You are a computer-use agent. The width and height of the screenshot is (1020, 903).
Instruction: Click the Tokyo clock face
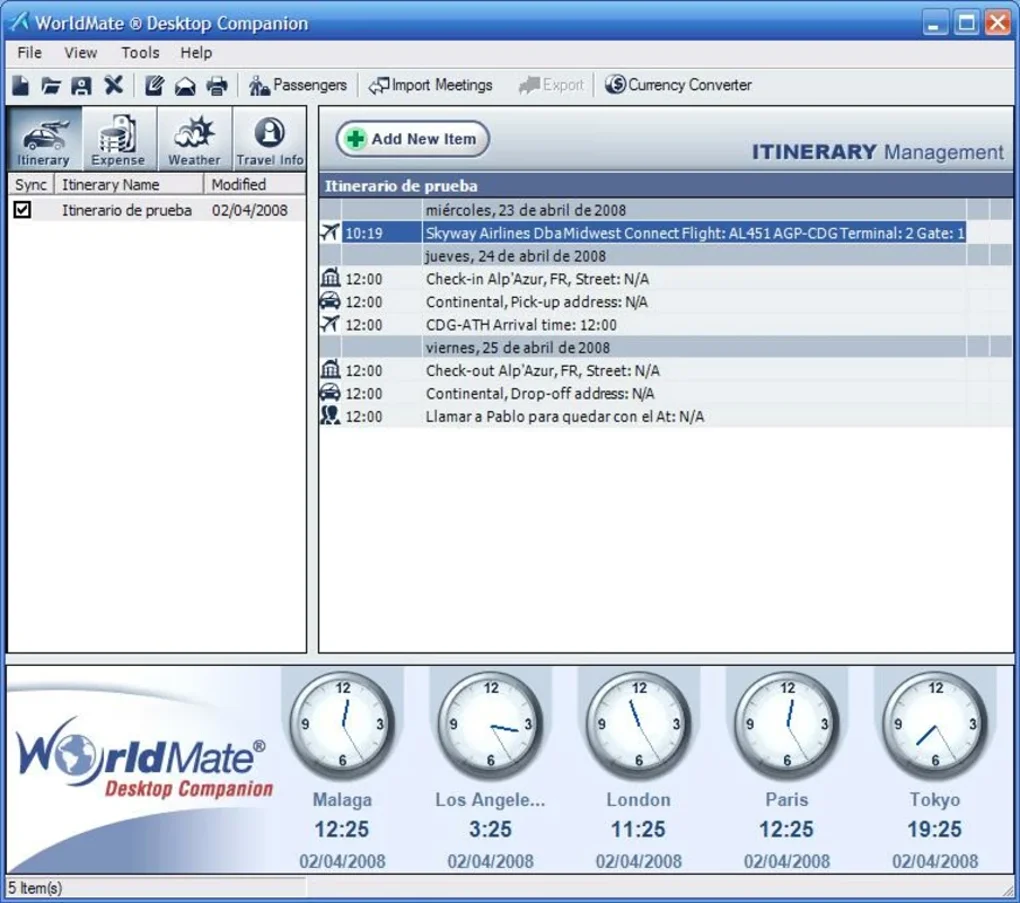pyautogui.click(x=935, y=724)
